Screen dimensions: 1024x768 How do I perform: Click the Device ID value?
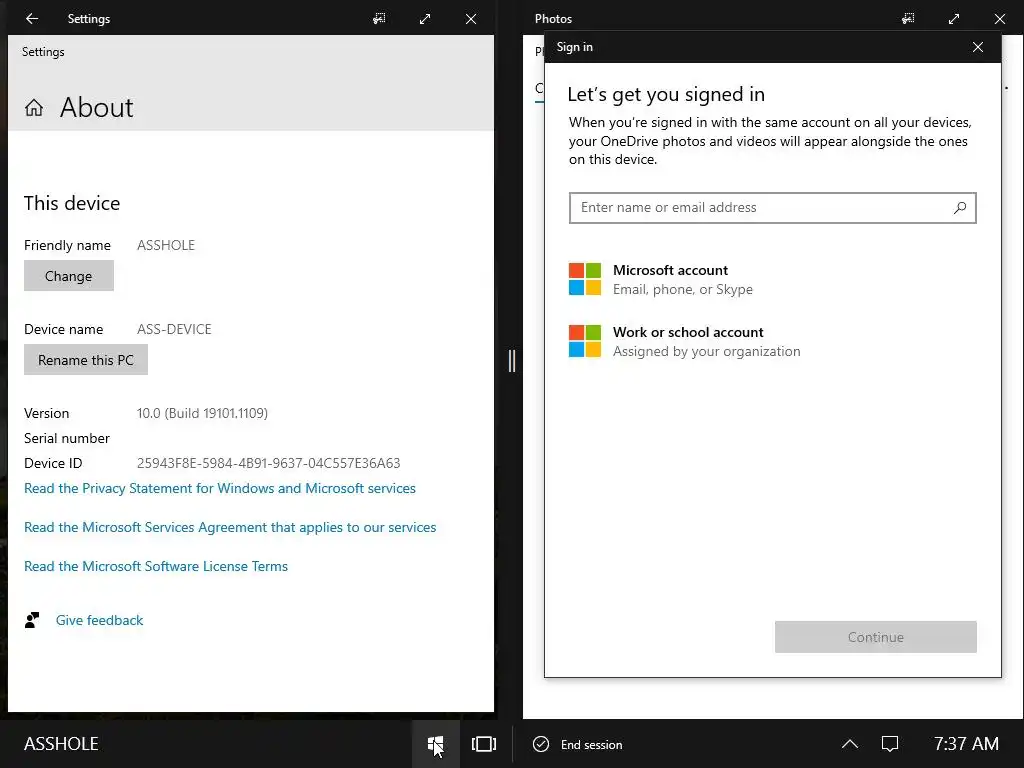(x=268, y=463)
